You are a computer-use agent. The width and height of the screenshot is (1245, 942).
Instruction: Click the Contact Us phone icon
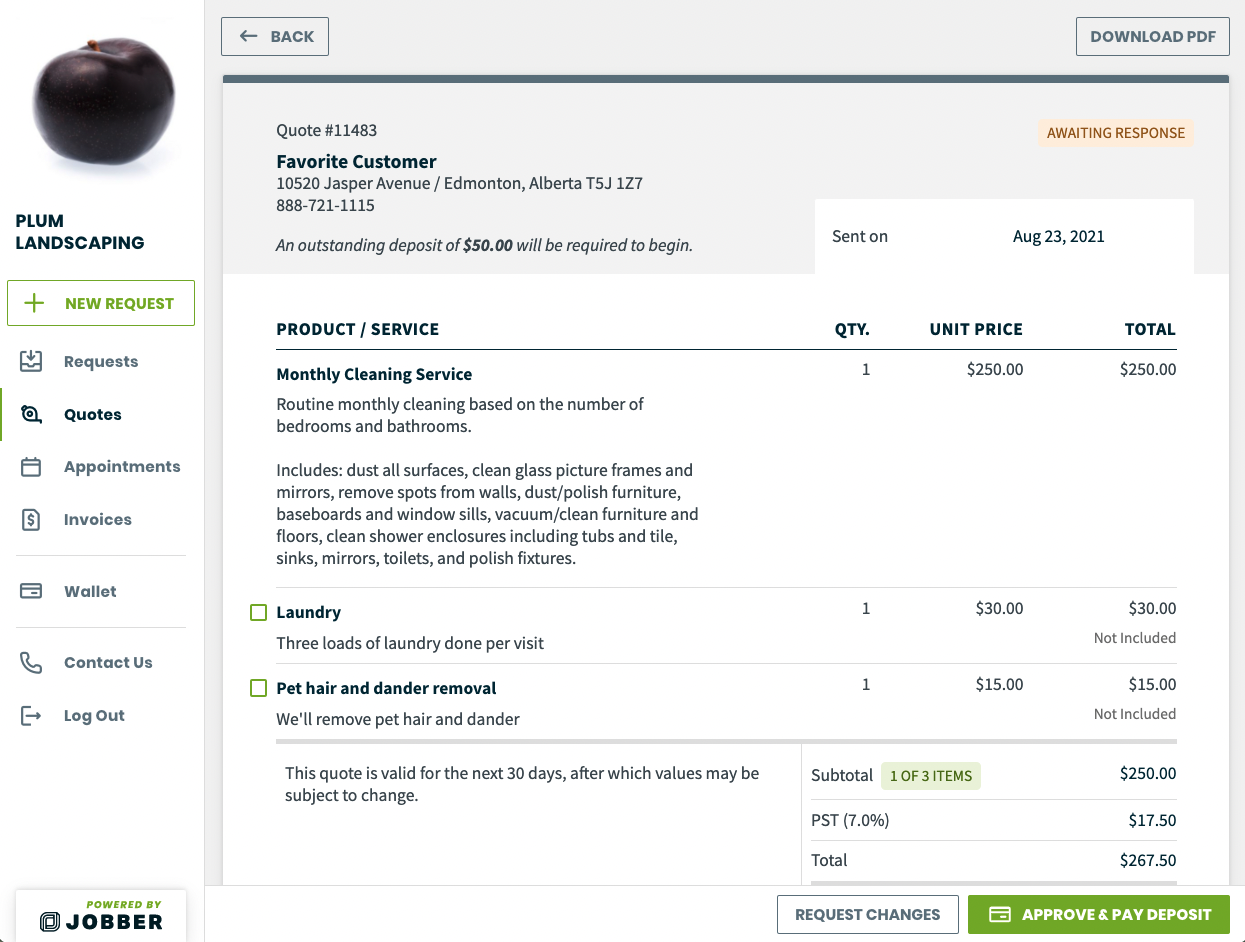coord(31,663)
